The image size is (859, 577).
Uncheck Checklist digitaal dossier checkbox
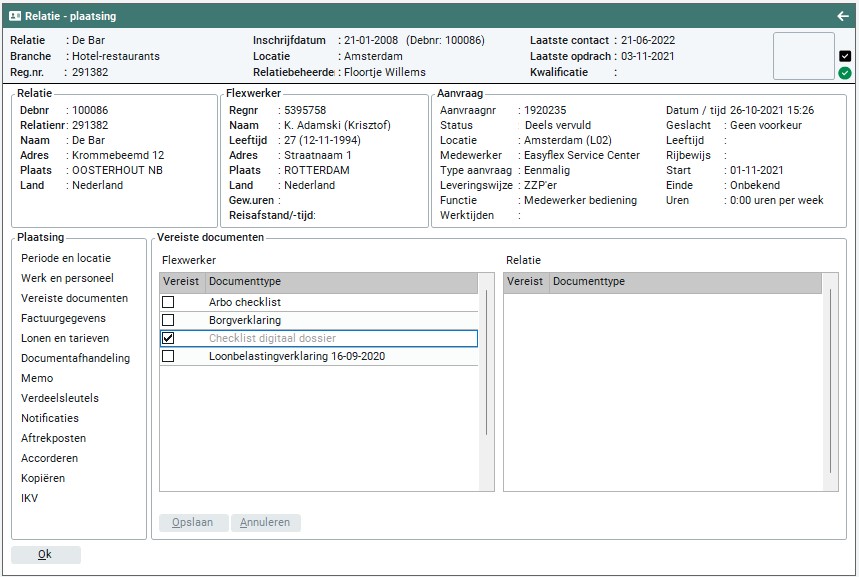(x=168, y=338)
